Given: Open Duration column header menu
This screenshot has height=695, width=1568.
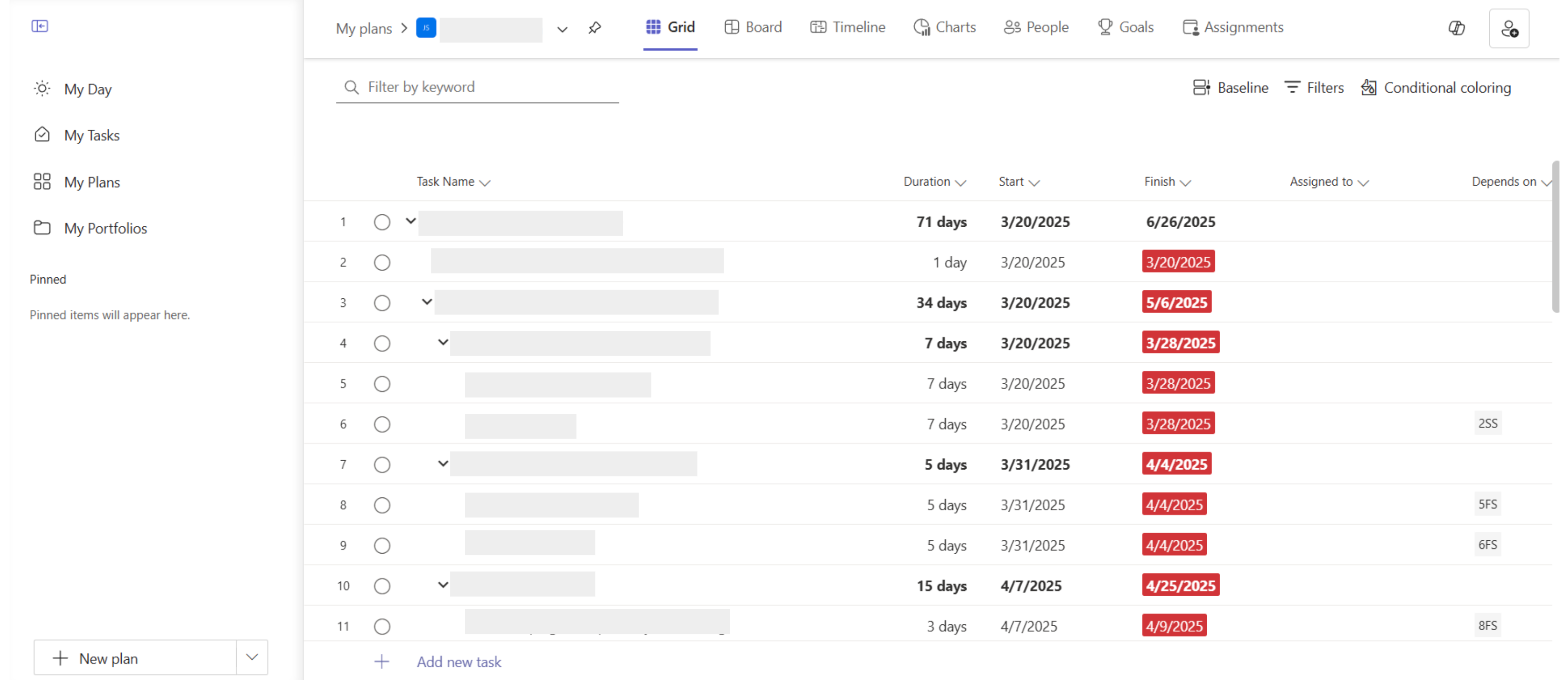Looking at the screenshot, I should click(934, 181).
